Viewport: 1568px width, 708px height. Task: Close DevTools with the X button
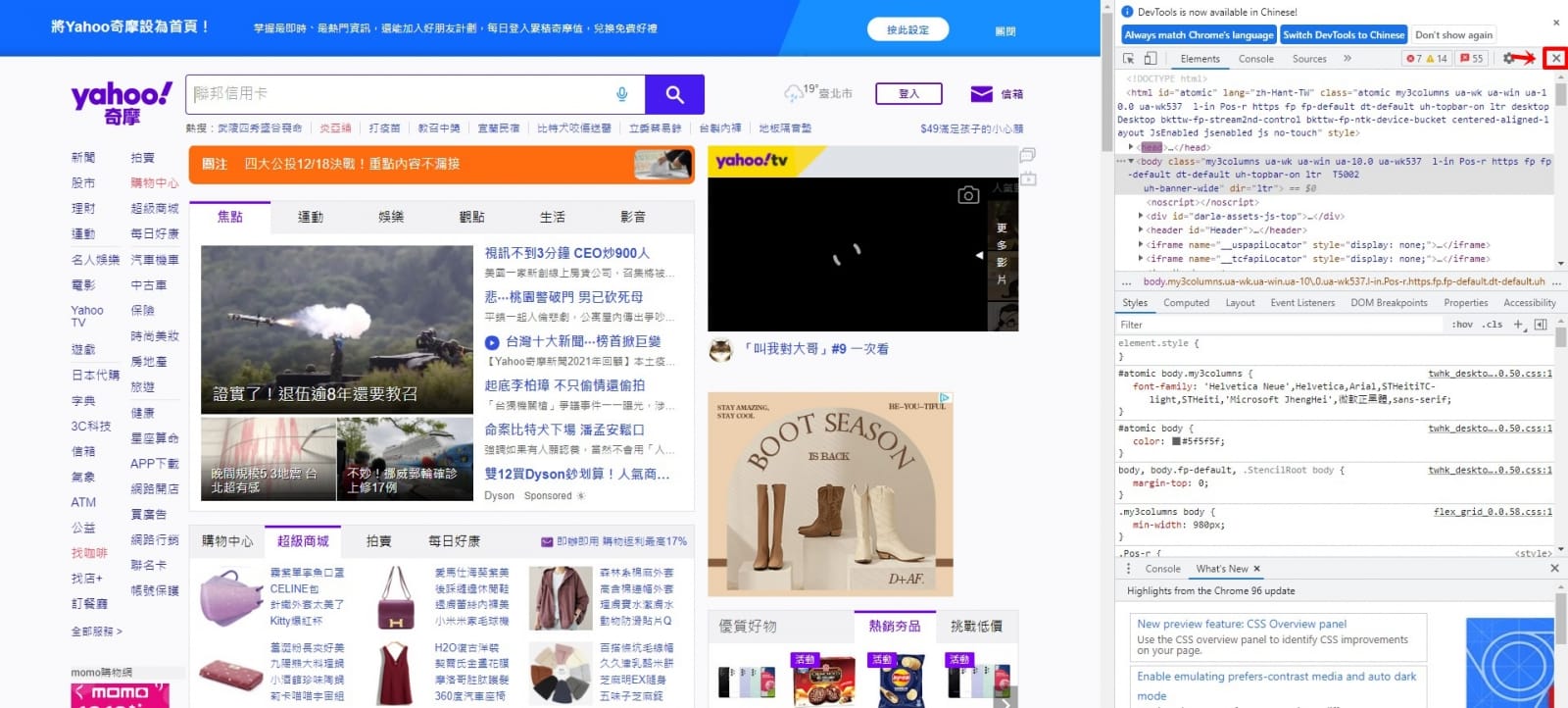click(1555, 59)
